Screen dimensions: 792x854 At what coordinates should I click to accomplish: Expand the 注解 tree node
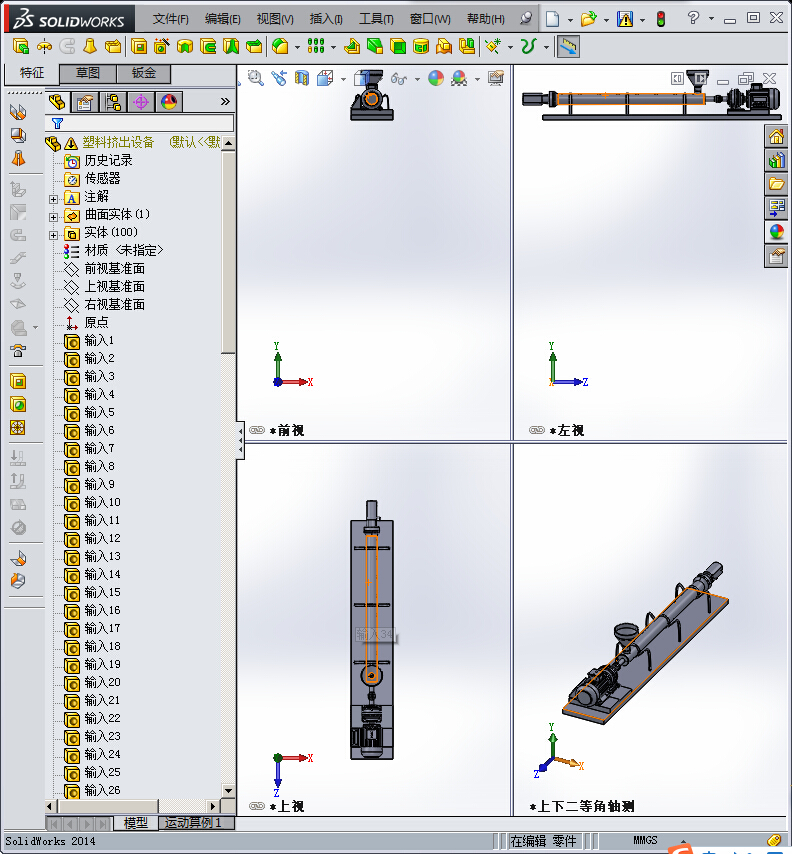[53, 199]
